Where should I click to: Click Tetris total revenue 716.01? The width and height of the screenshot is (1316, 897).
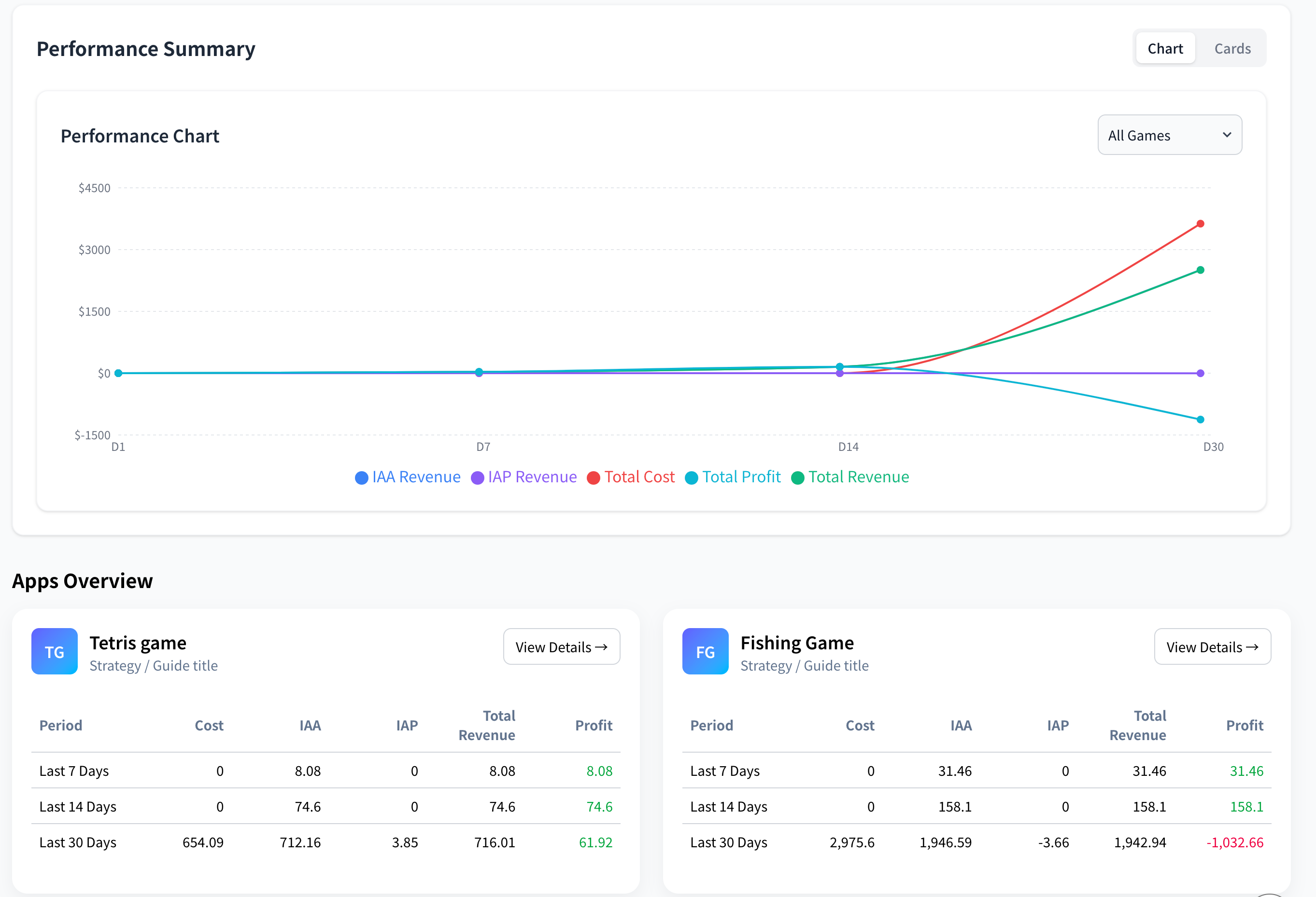[495, 842]
